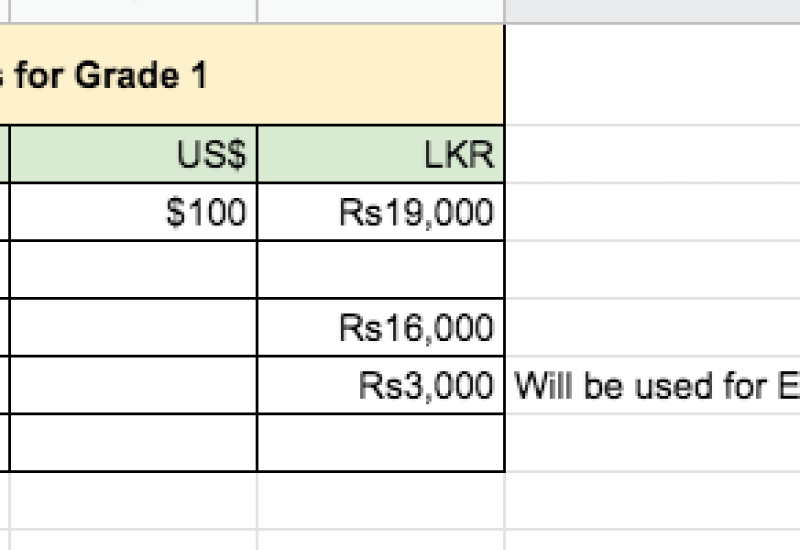The image size is (800, 550).
Task: Select the Rs19,000 cell
Action: point(381,212)
